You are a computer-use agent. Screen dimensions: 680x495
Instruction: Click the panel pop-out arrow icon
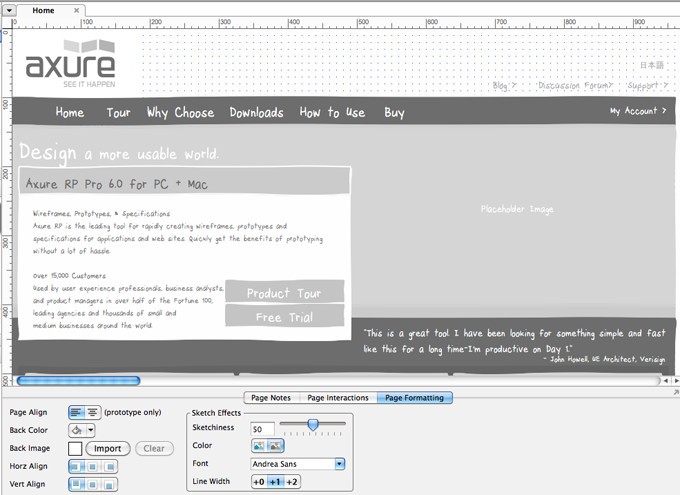pyautogui.click(x=676, y=392)
